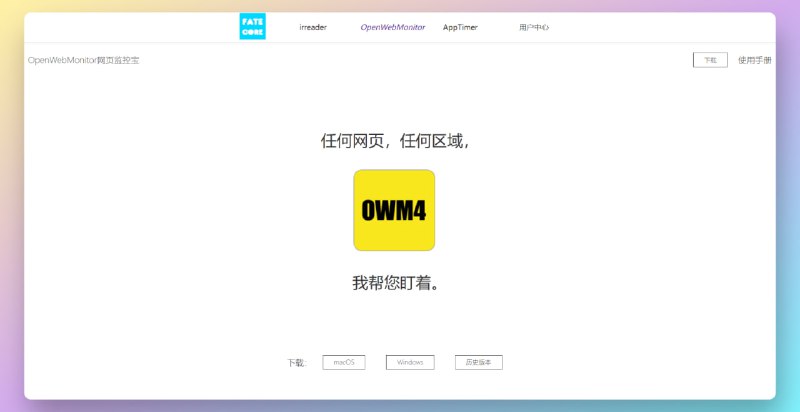Click the OpenWebMonitor网页监控宝 title text
Image resolution: width=800 pixels, height=412 pixels.
click(x=84, y=60)
